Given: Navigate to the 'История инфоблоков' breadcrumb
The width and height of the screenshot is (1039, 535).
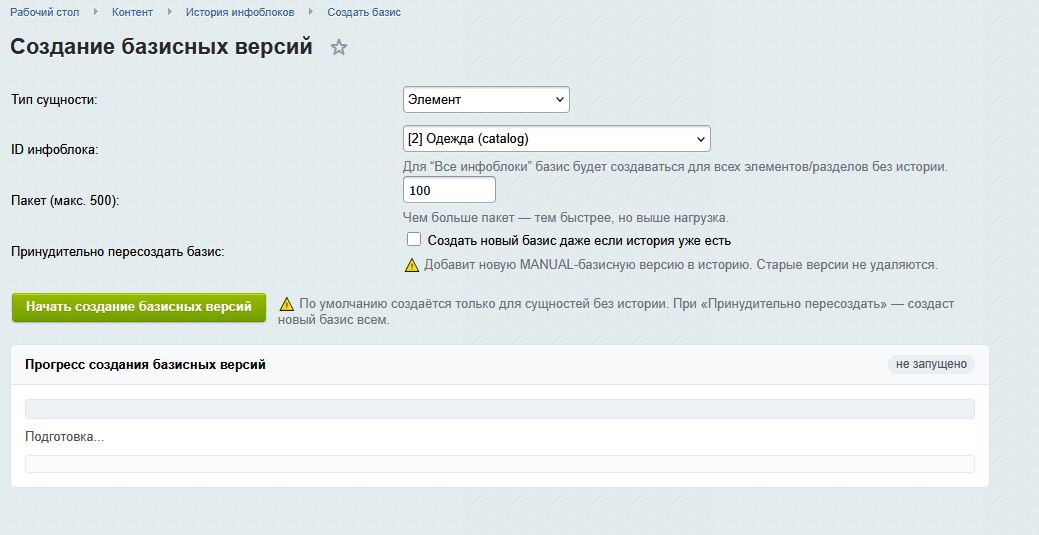Looking at the screenshot, I should [240, 12].
